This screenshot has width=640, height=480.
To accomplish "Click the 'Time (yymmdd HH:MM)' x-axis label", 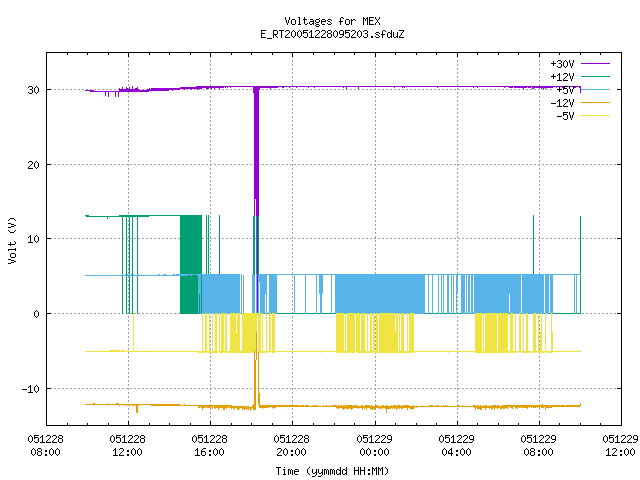I will (x=332, y=471).
